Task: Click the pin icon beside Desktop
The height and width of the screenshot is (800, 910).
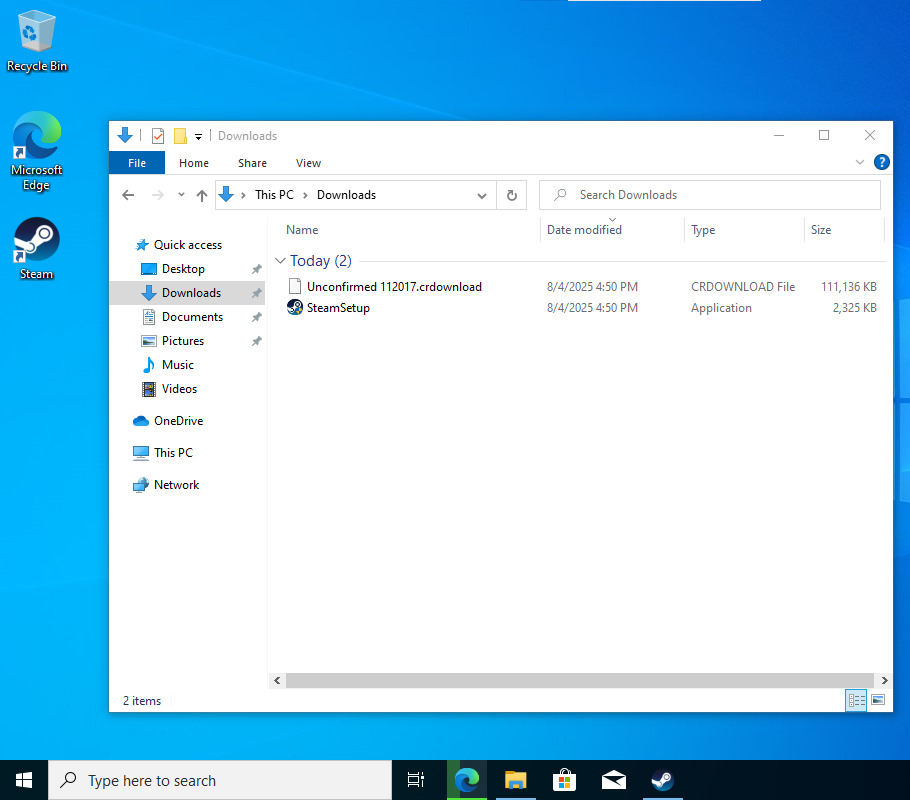Action: point(257,269)
